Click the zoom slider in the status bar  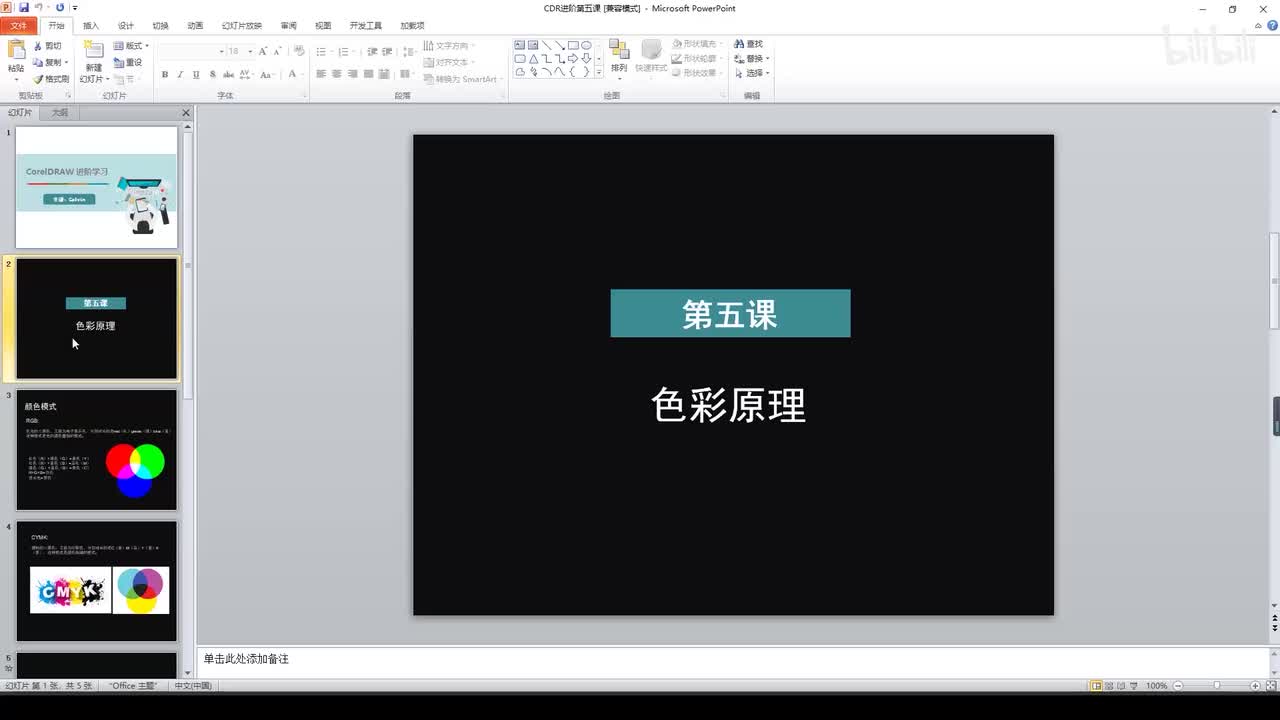(1217, 686)
